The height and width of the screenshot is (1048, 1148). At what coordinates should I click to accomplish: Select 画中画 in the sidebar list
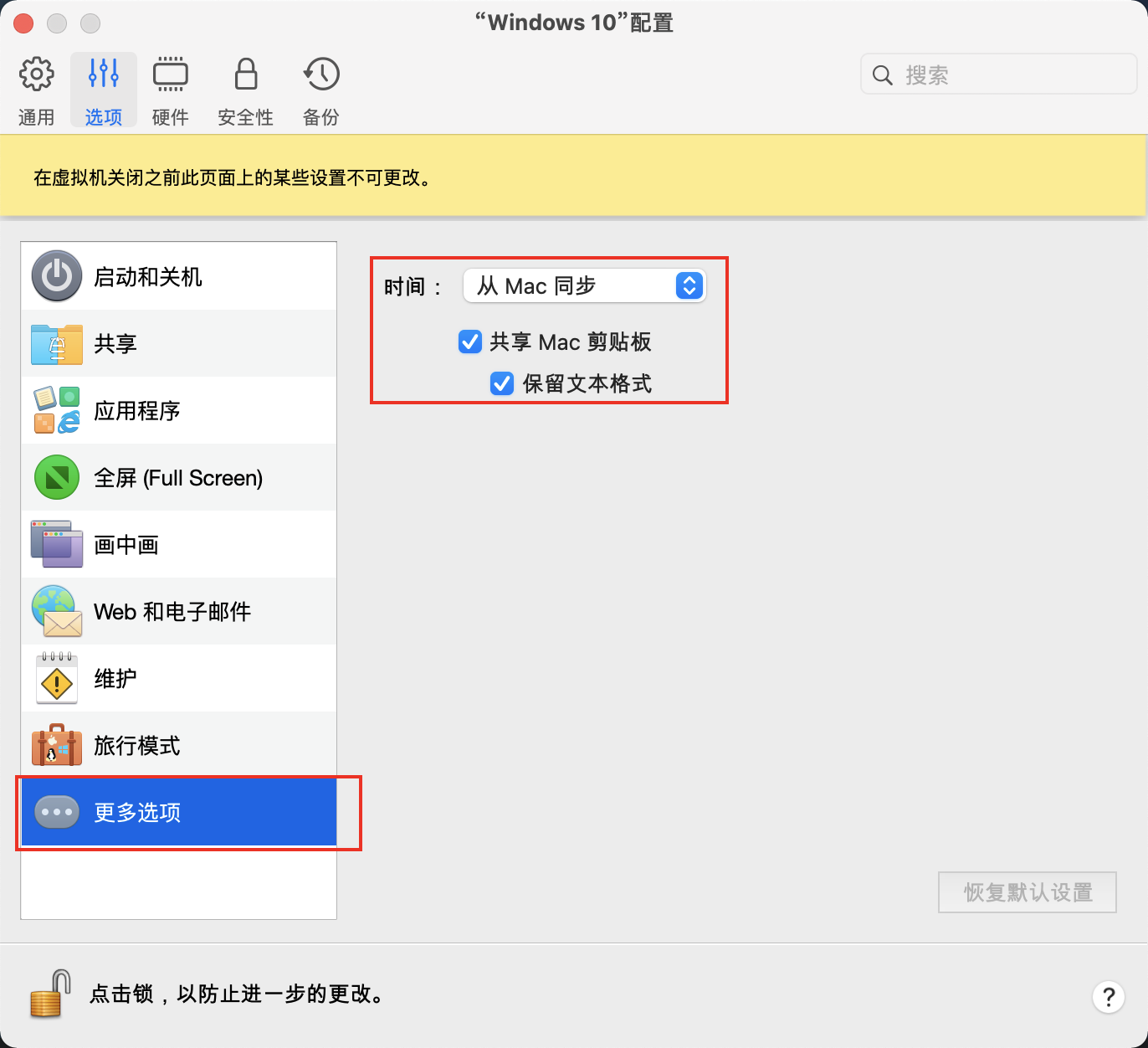point(179,544)
